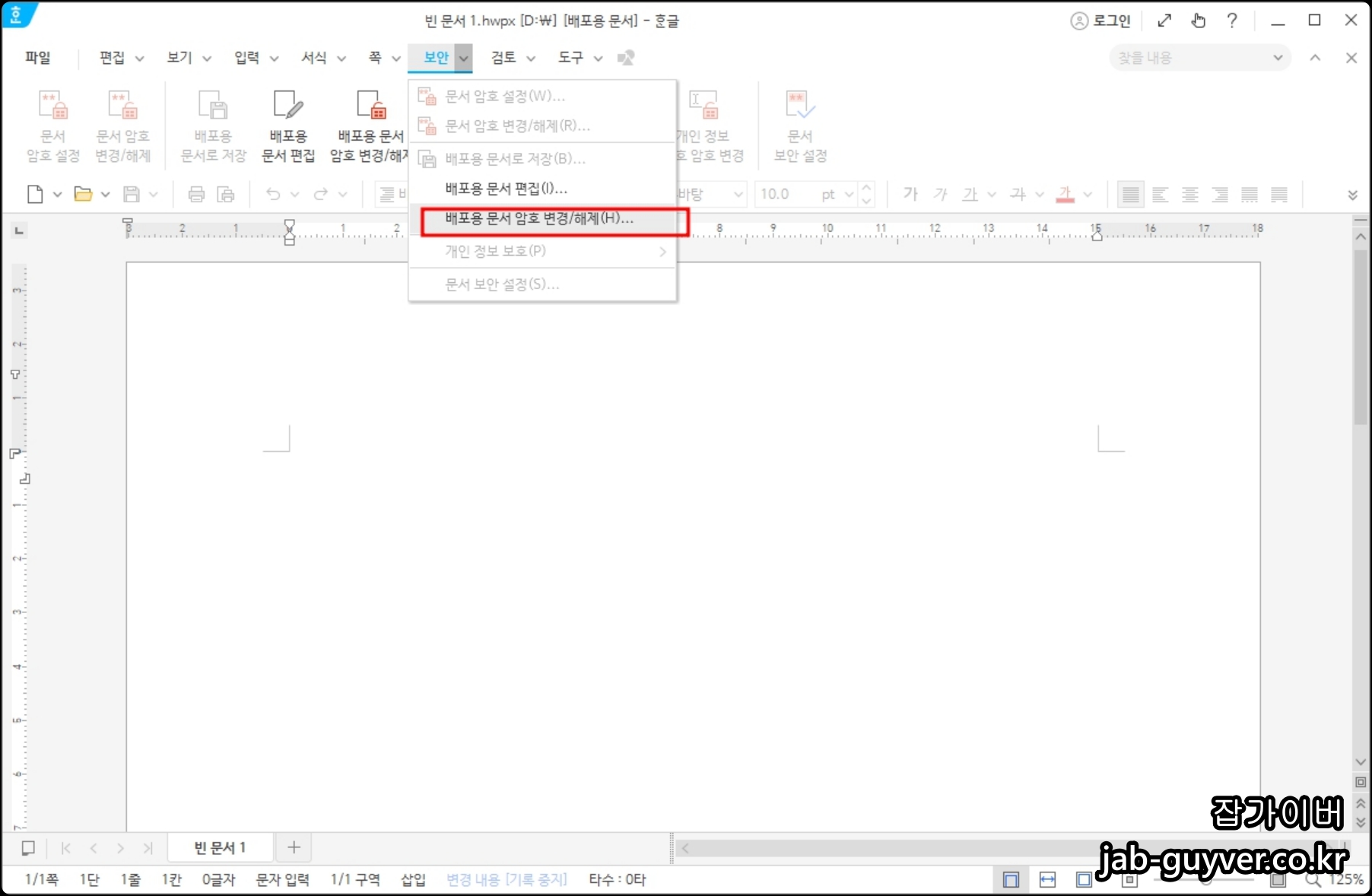This screenshot has height=896, width=1372.
Task: Click the save diskette icon
Action: point(132,195)
